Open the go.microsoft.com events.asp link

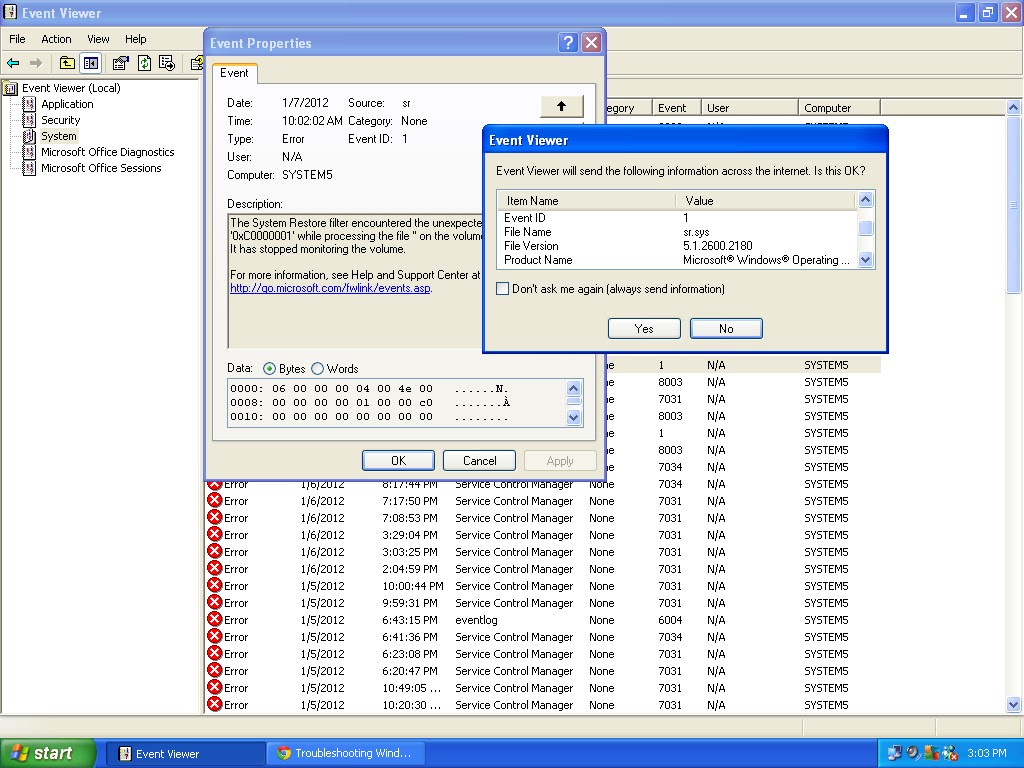[x=330, y=288]
